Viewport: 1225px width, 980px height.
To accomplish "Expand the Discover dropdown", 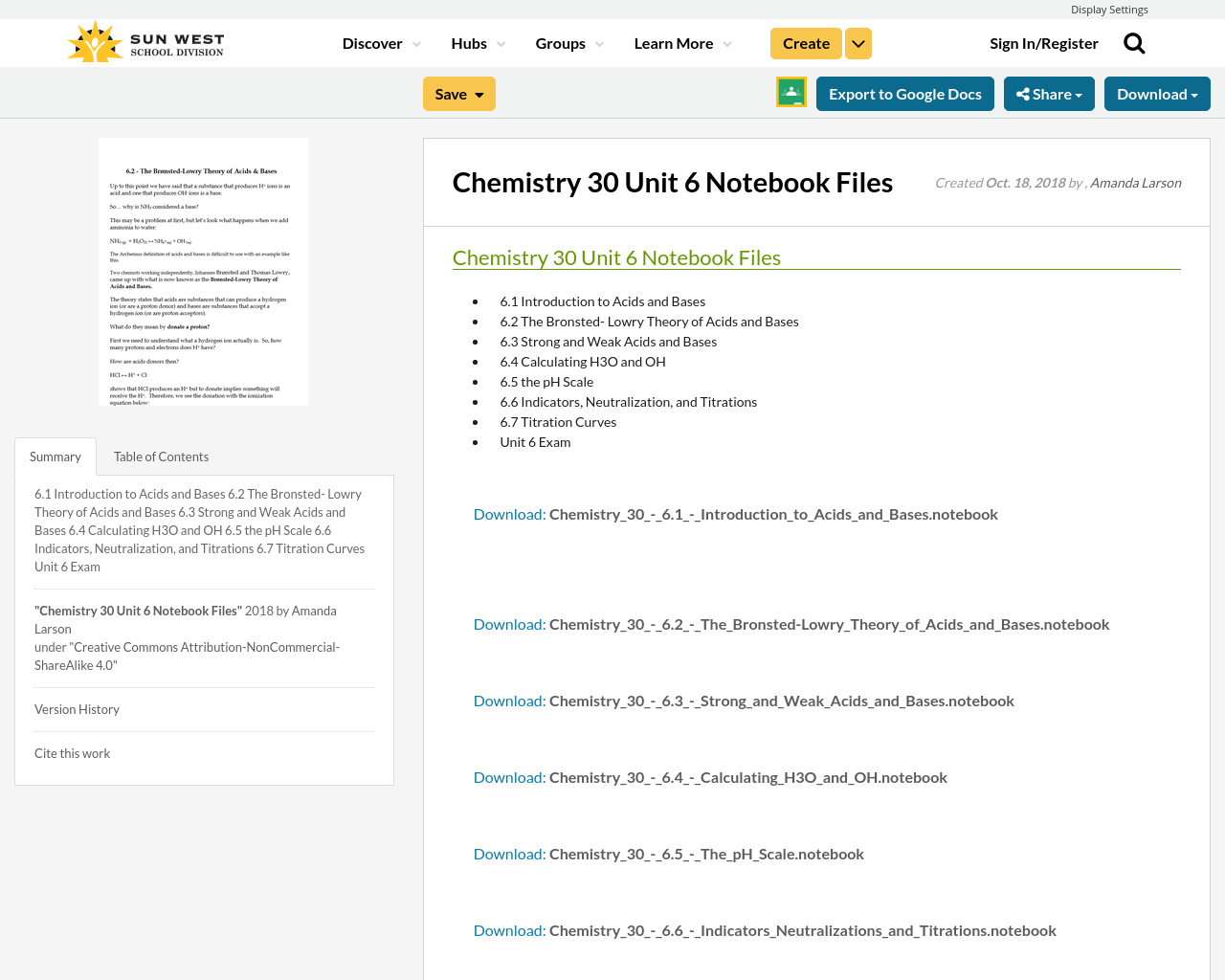I will coord(379,42).
